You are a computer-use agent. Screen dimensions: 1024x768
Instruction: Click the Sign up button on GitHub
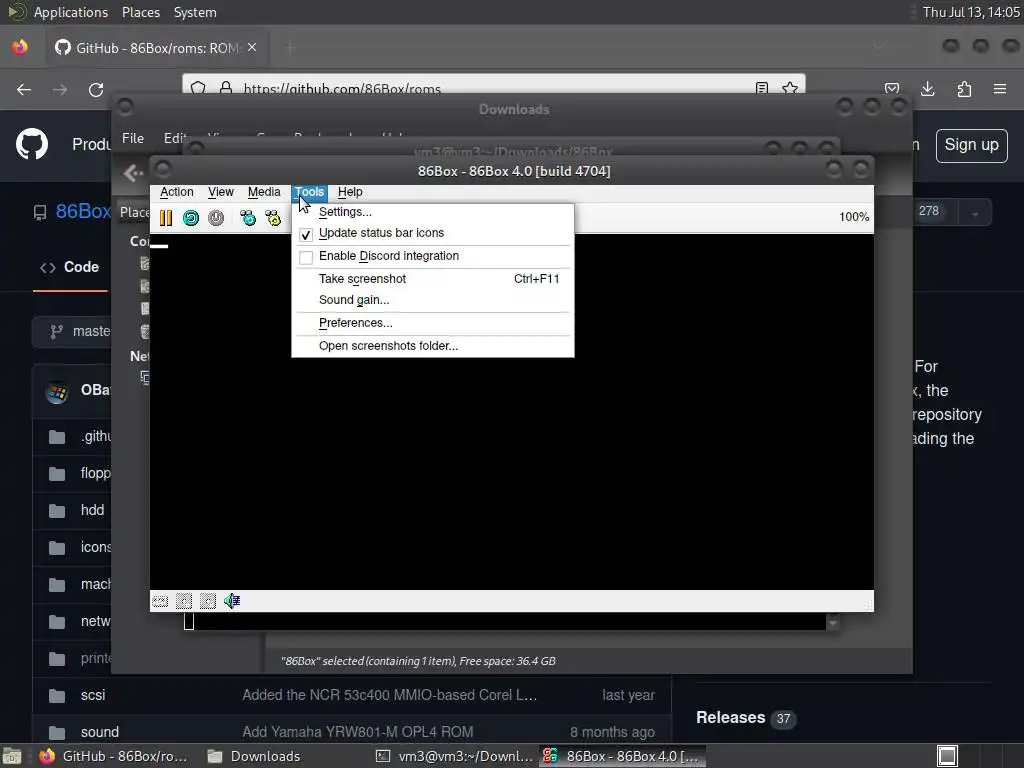coord(972,145)
